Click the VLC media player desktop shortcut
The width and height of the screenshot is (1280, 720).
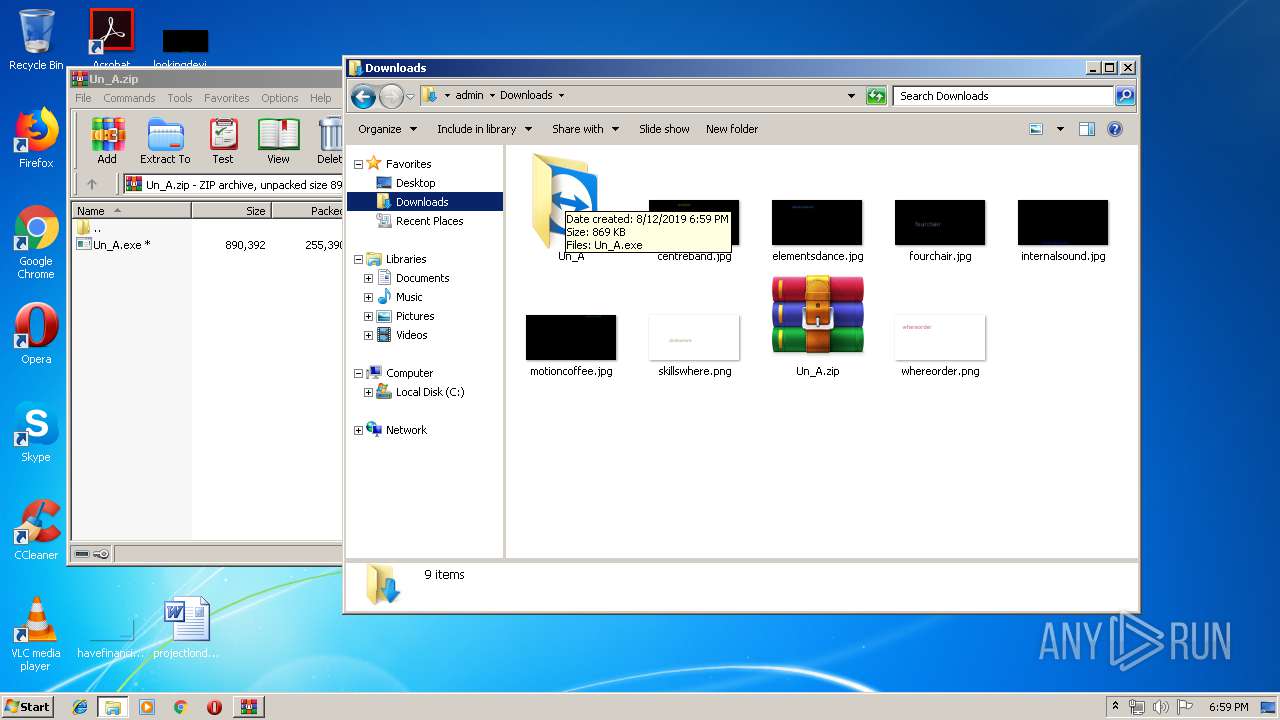36,634
